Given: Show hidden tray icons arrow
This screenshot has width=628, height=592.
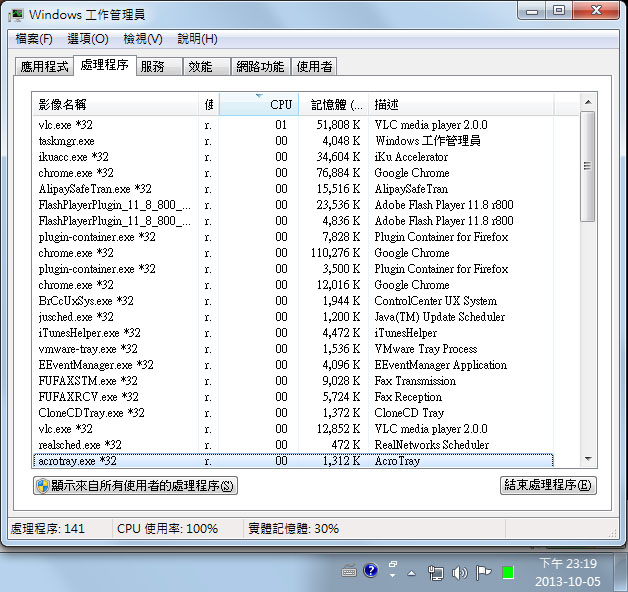Looking at the screenshot, I should [x=411, y=573].
